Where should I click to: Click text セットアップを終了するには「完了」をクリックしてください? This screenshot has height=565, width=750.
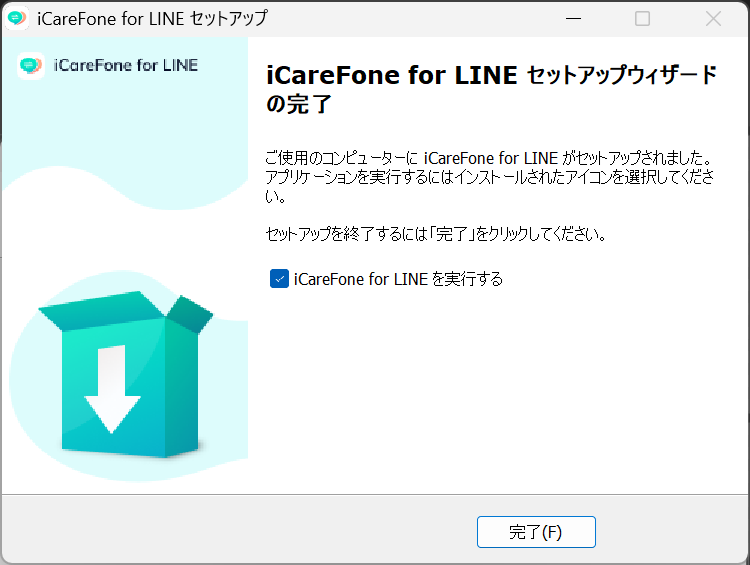436,234
